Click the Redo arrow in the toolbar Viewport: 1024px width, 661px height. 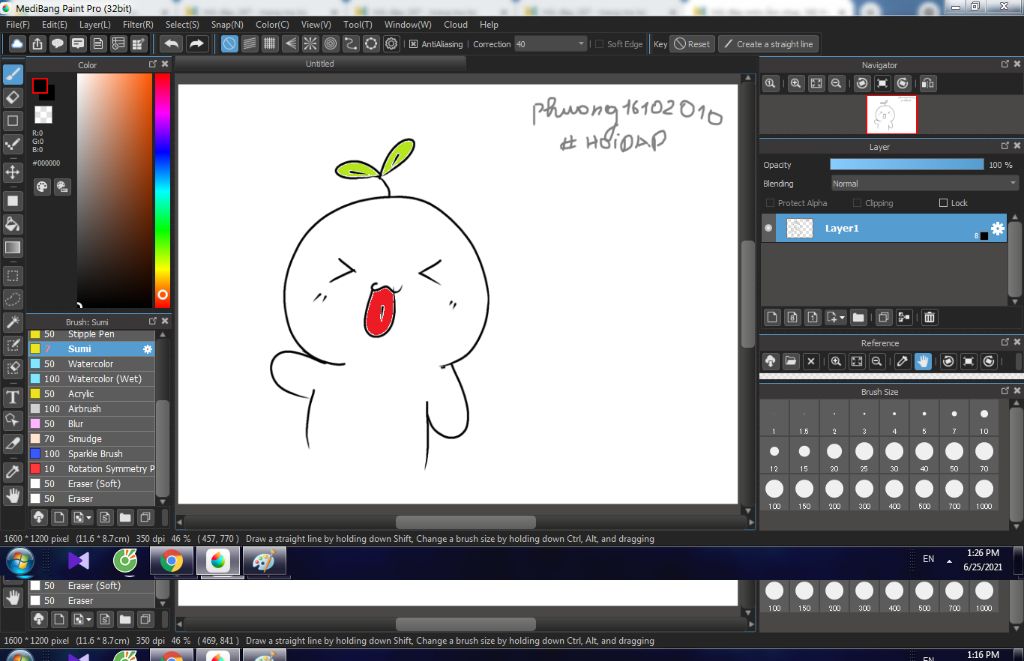pos(196,44)
